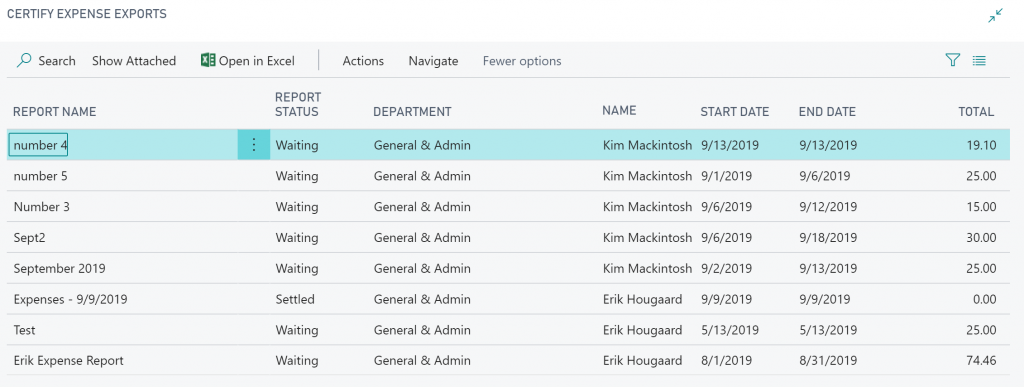1024x387 pixels.
Task: Select the 'September 2019' report name
Action: pos(59,268)
